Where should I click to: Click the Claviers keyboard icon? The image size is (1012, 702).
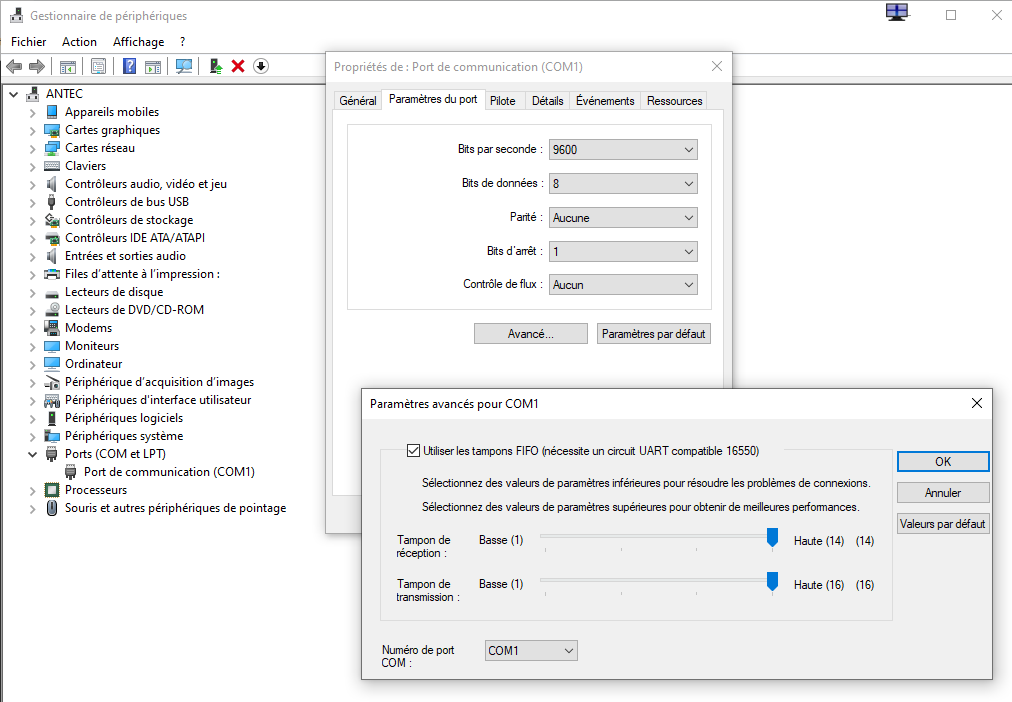[52, 166]
